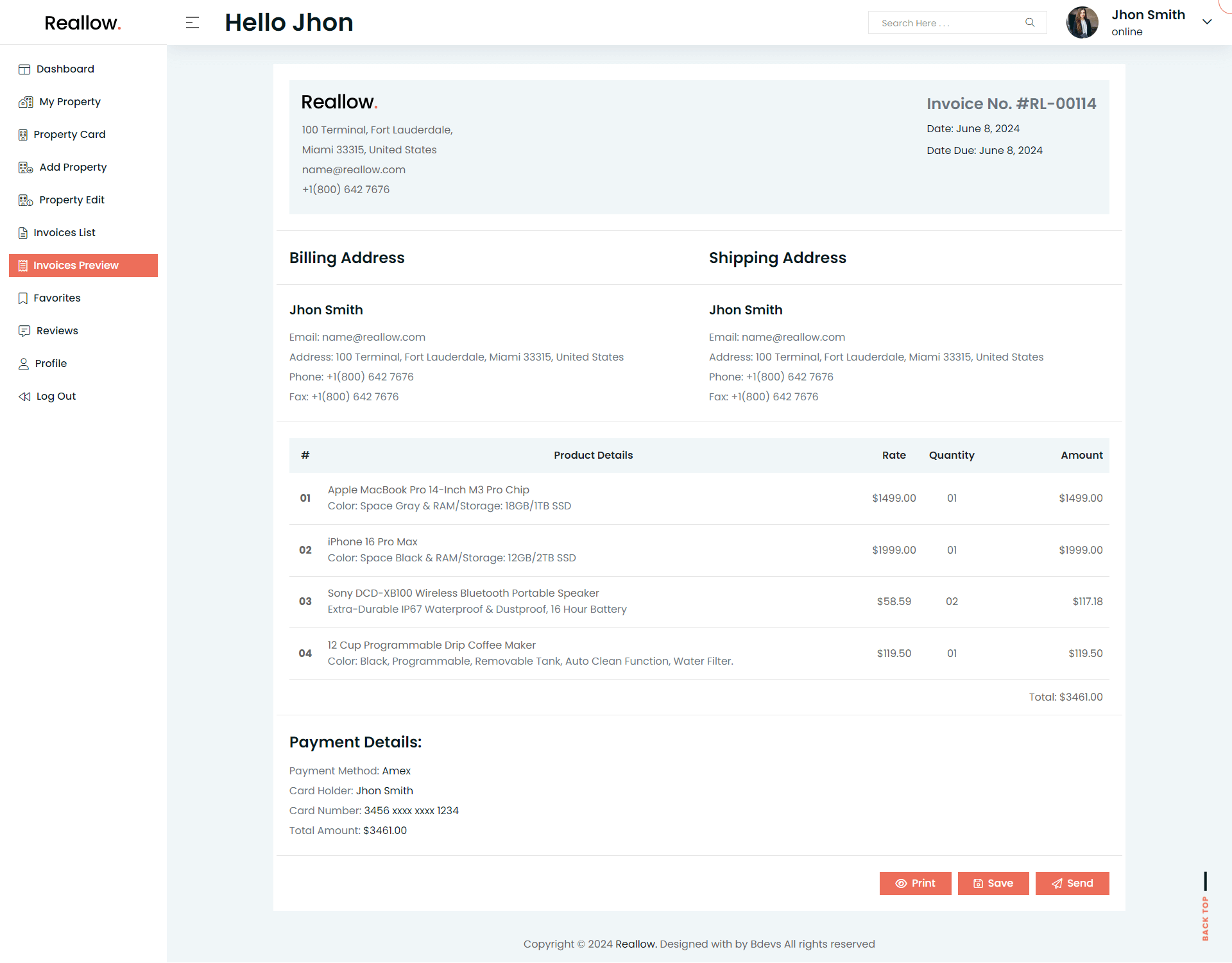Click the Favorites bookmark icon

[23, 298]
